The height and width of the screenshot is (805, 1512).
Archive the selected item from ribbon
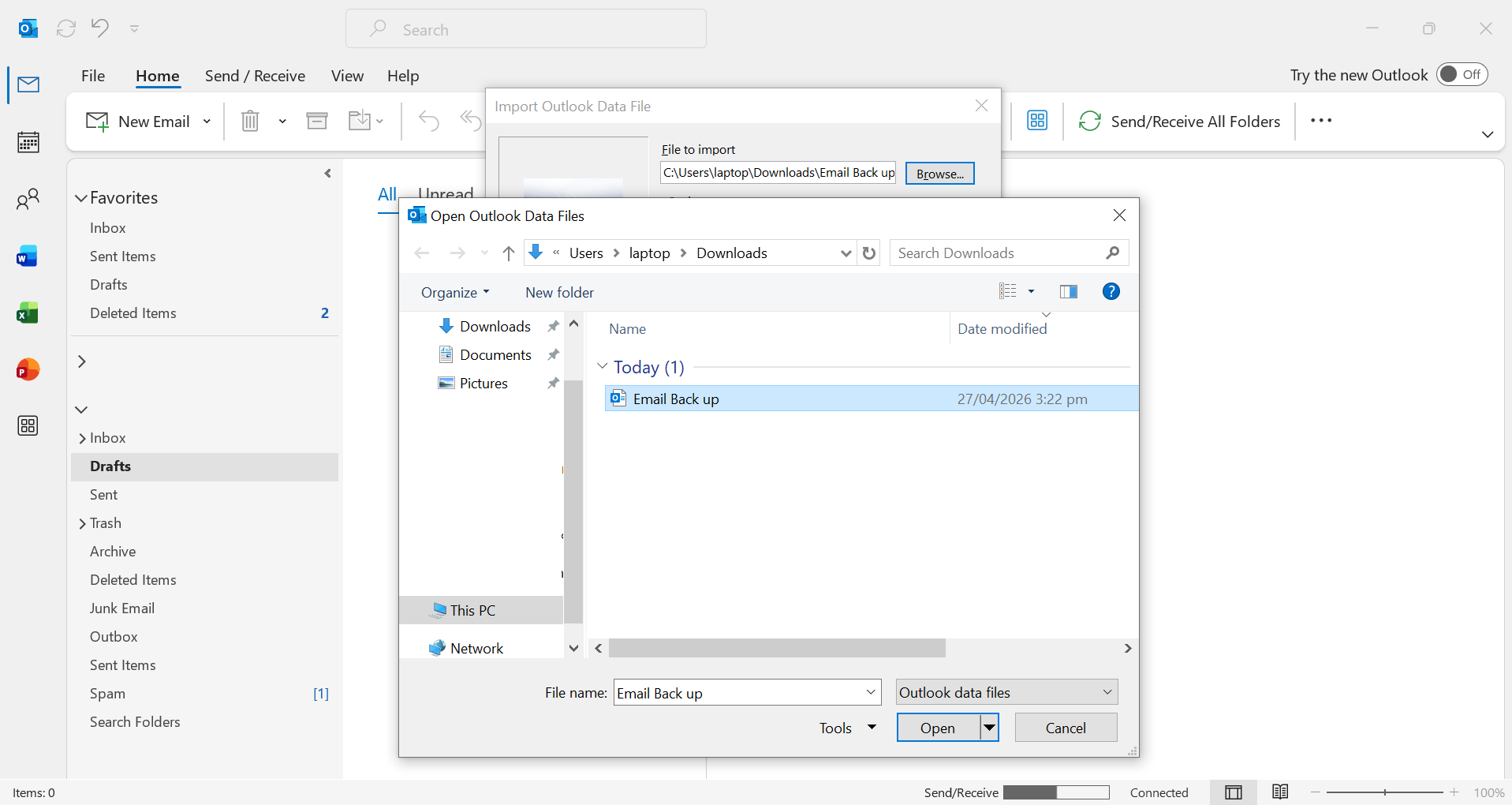pyautogui.click(x=317, y=121)
